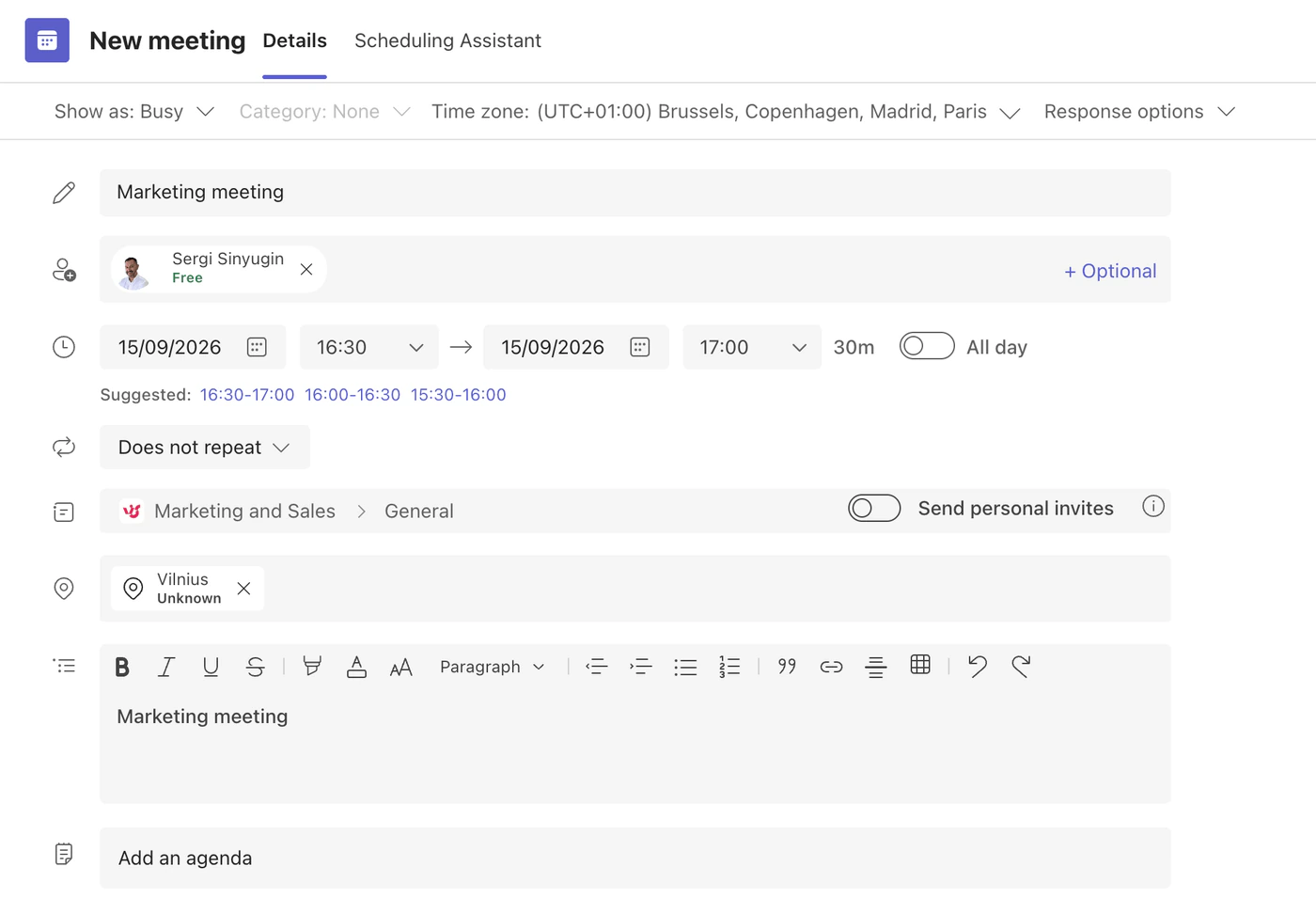Expand Time zone dropdown

pyautogui.click(x=726, y=112)
